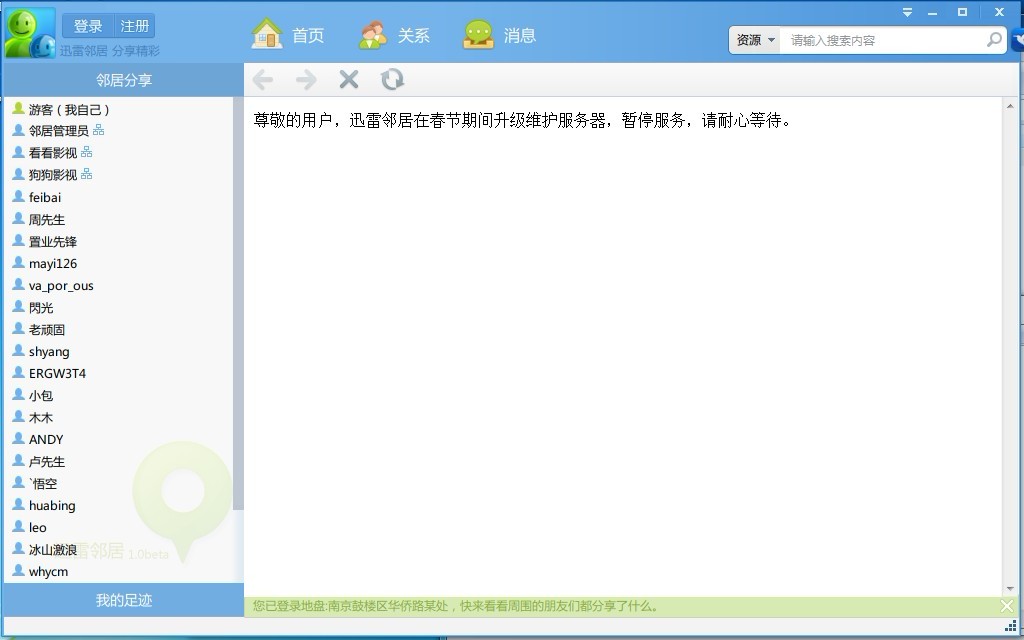The width and height of the screenshot is (1024, 640).
Task: Go to the 首页 home page
Action: click(288, 35)
